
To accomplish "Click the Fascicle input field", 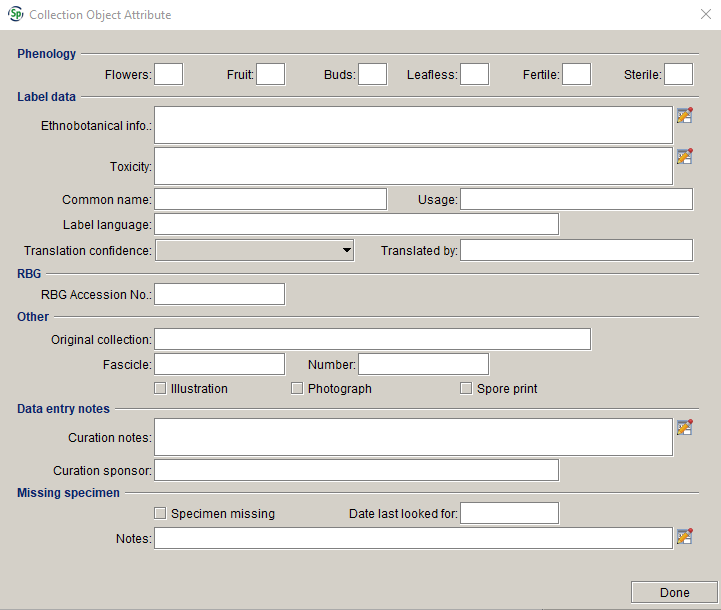I will pyautogui.click(x=219, y=364).
